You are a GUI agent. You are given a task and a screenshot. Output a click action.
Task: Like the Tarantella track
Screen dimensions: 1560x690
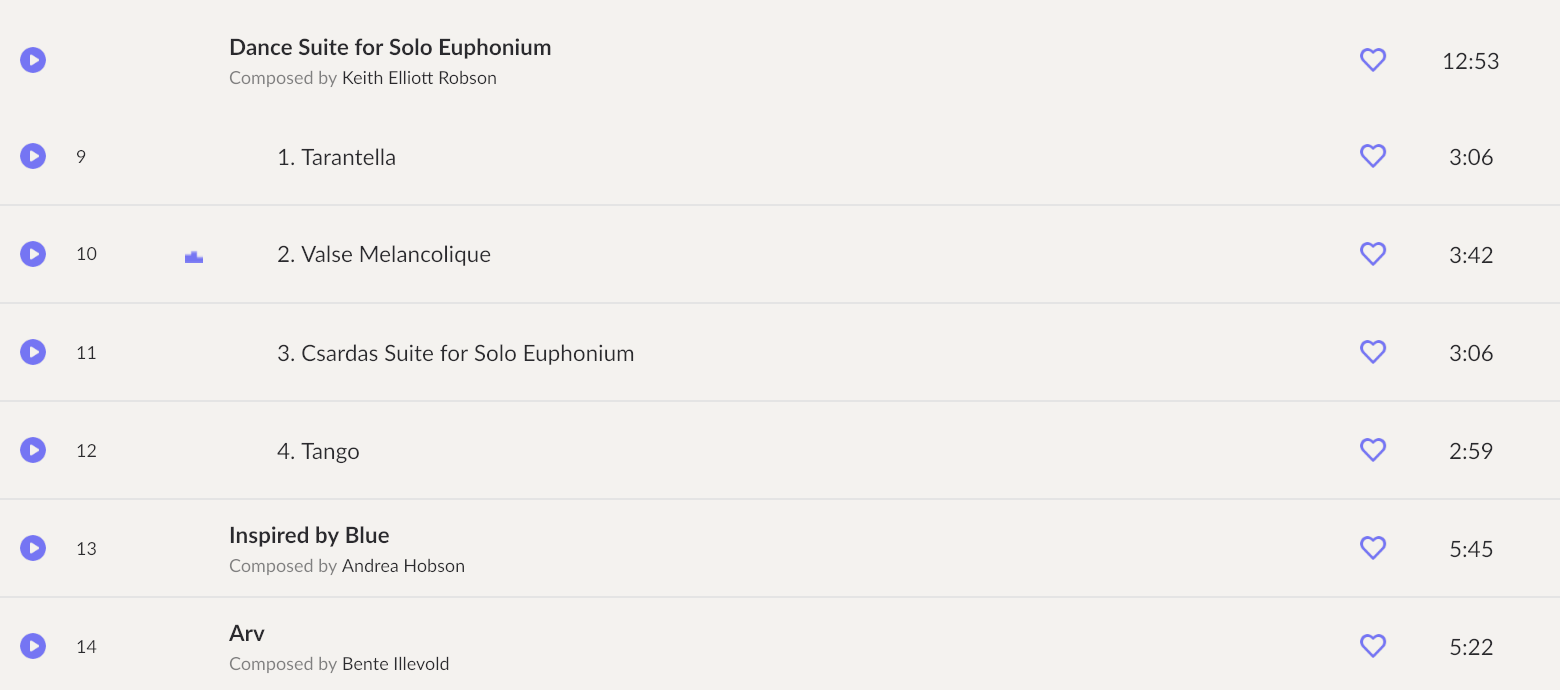1373,156
